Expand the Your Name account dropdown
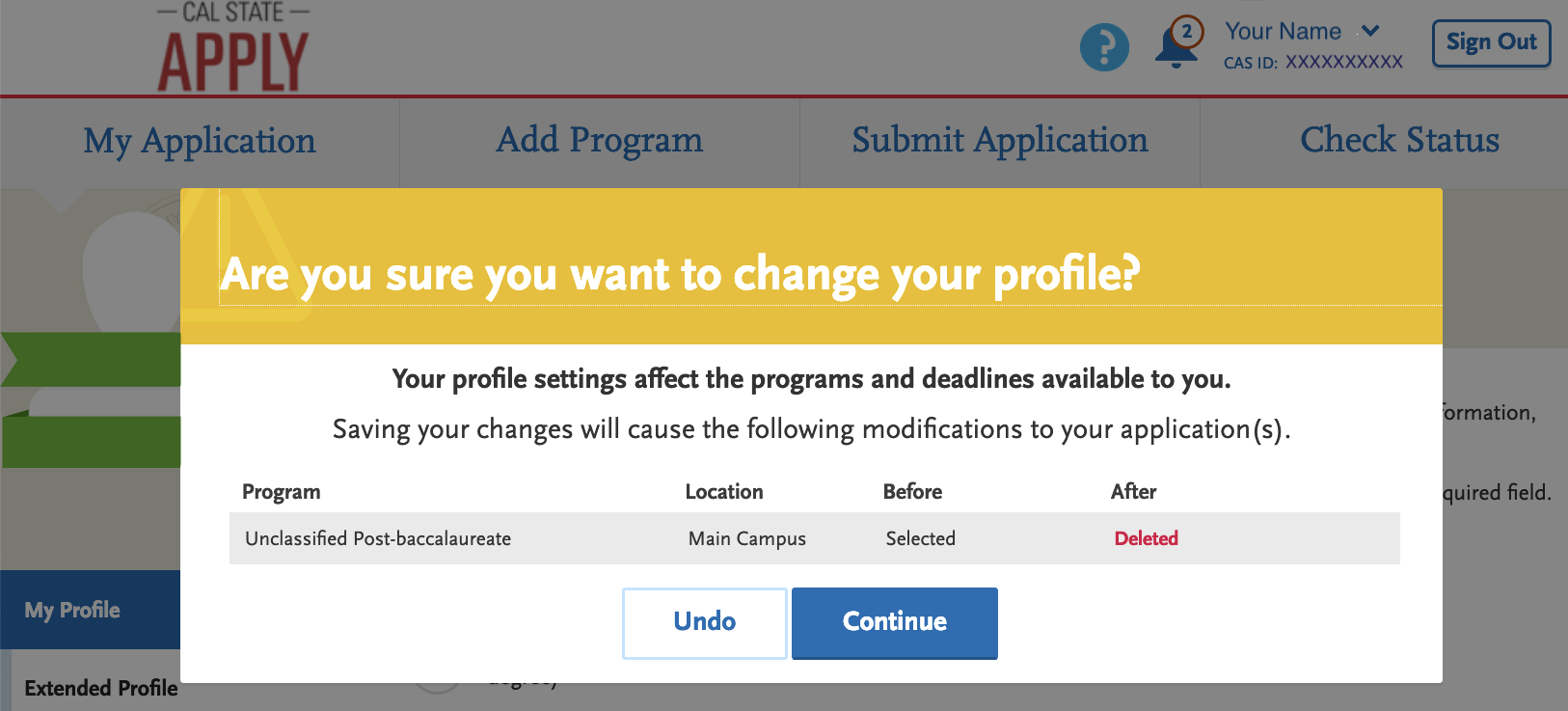Screen dimensions: 1568x711 (x=1283, y=31)
